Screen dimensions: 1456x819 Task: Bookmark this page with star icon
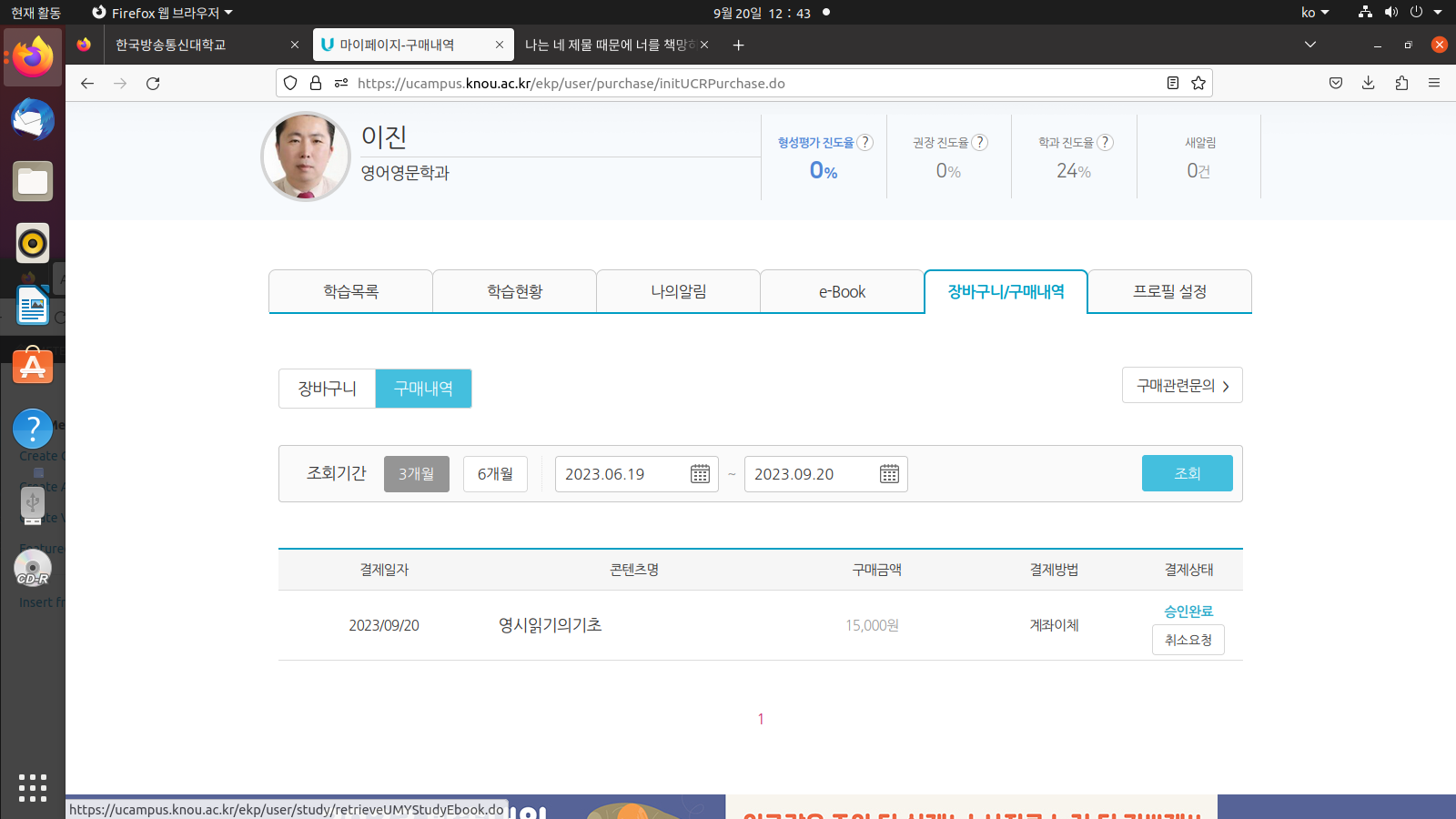click(x=1198, y=84)
